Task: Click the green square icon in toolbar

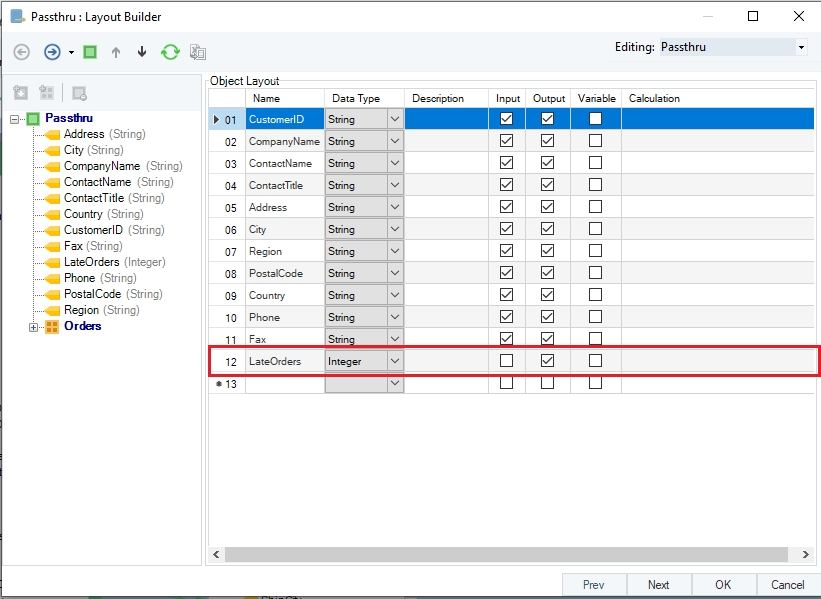Action: (x=90, y=52)
